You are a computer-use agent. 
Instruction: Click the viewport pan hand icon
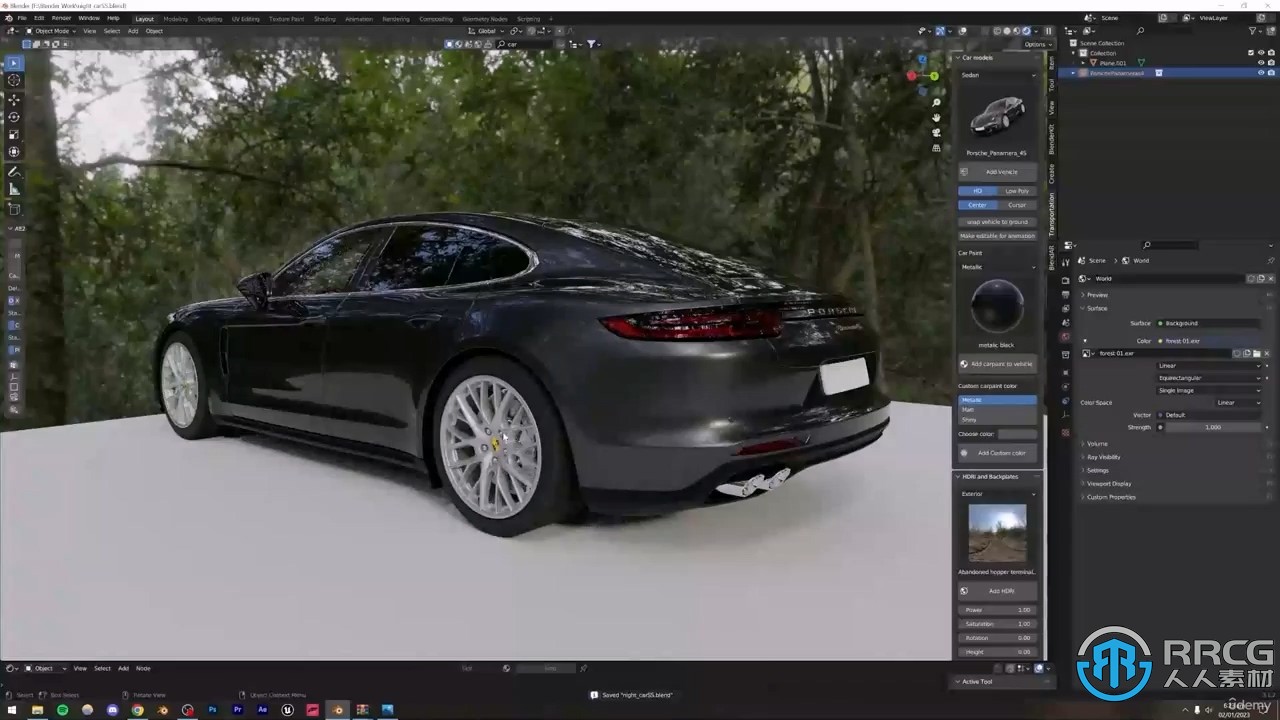pos(936,118)
